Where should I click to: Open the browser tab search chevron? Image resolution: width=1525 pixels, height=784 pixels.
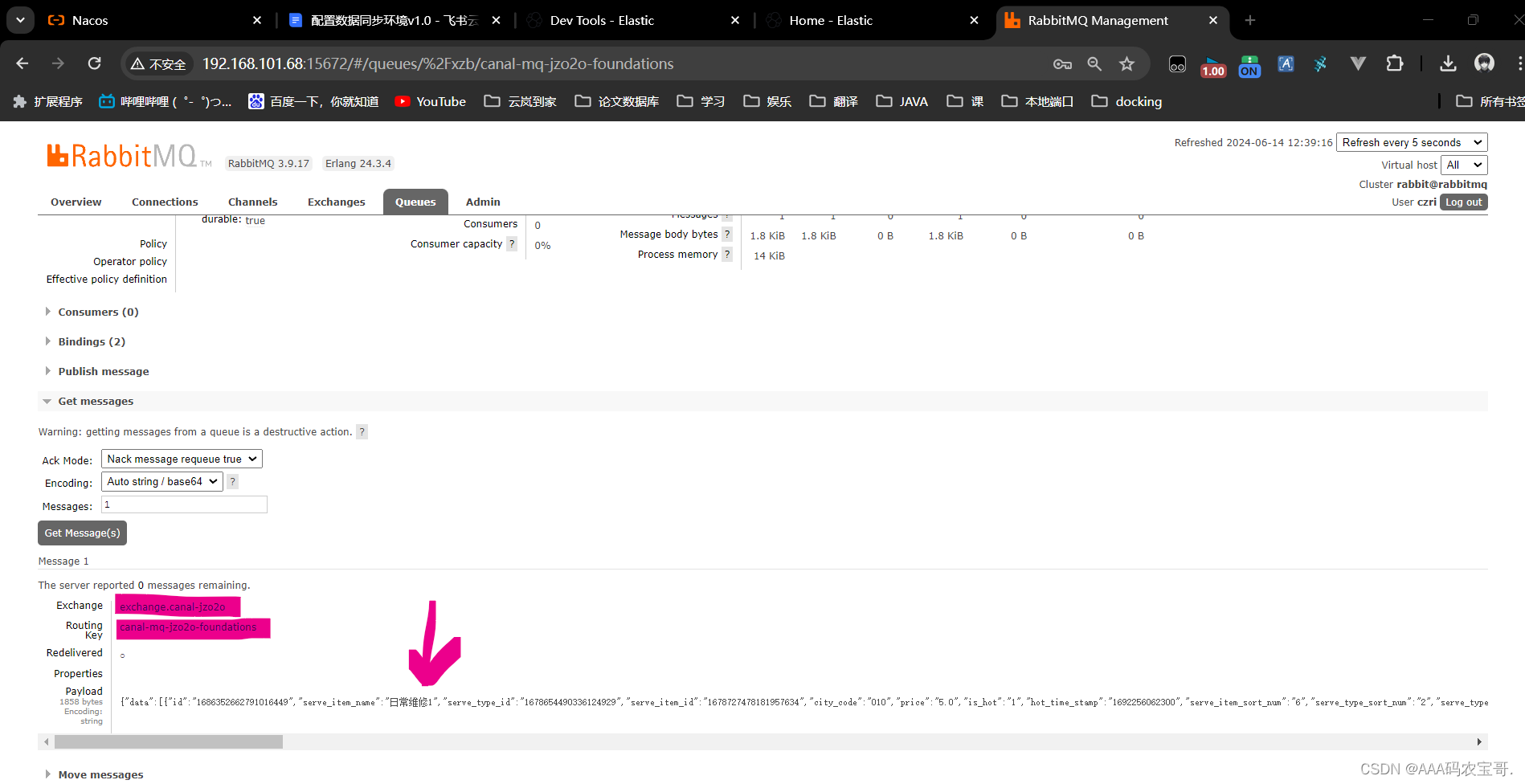click(20, 20)
